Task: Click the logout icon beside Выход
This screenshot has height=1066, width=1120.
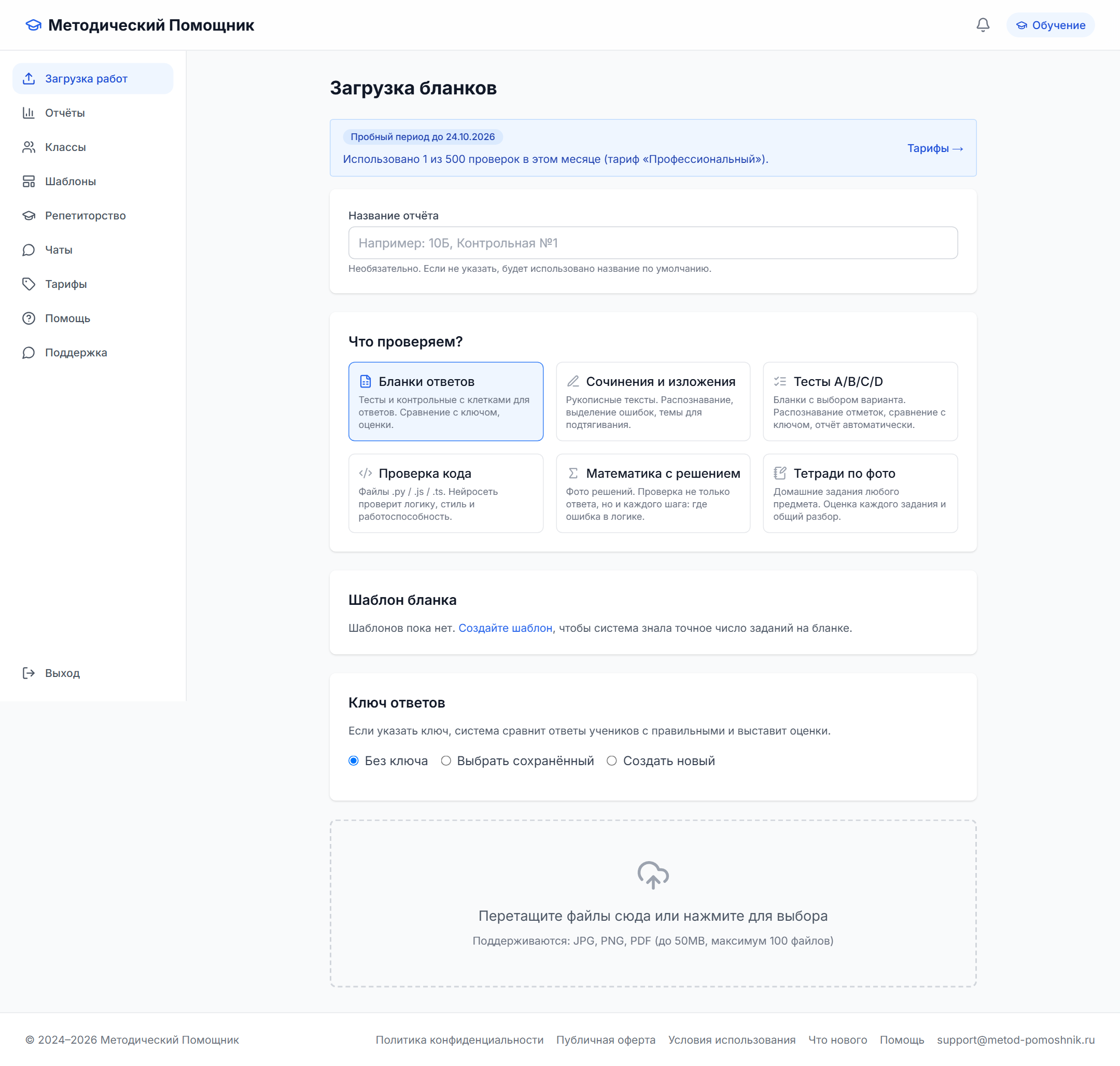Action: click(x=29, y=673)
